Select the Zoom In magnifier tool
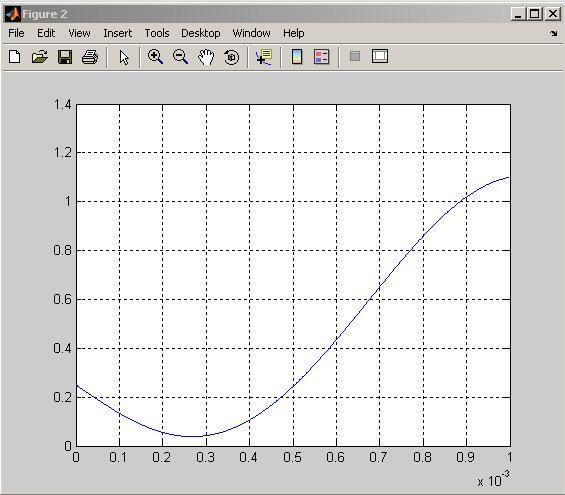 [155, 57]
